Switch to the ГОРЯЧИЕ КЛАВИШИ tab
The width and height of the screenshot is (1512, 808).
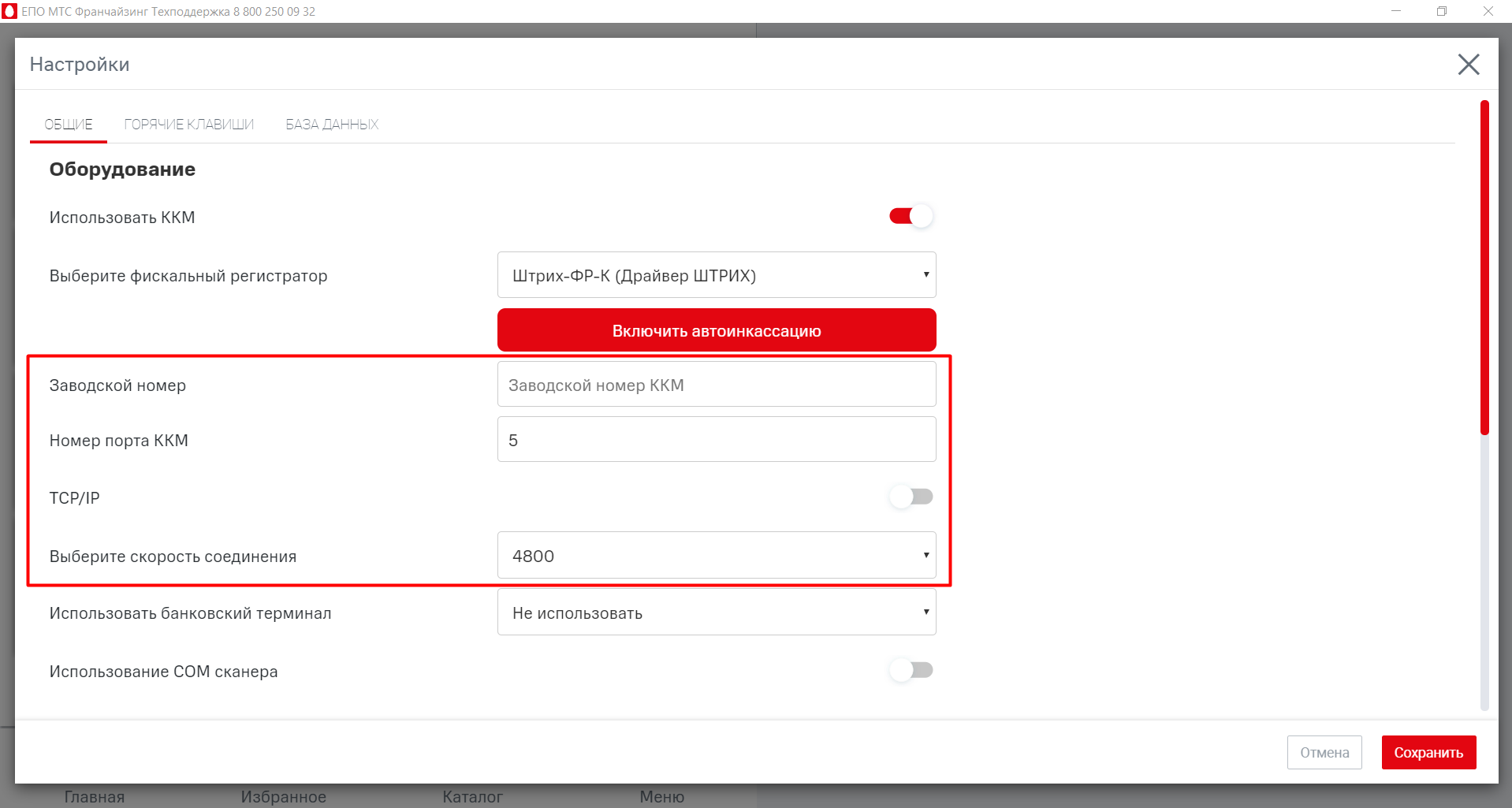tap(189, 125)
